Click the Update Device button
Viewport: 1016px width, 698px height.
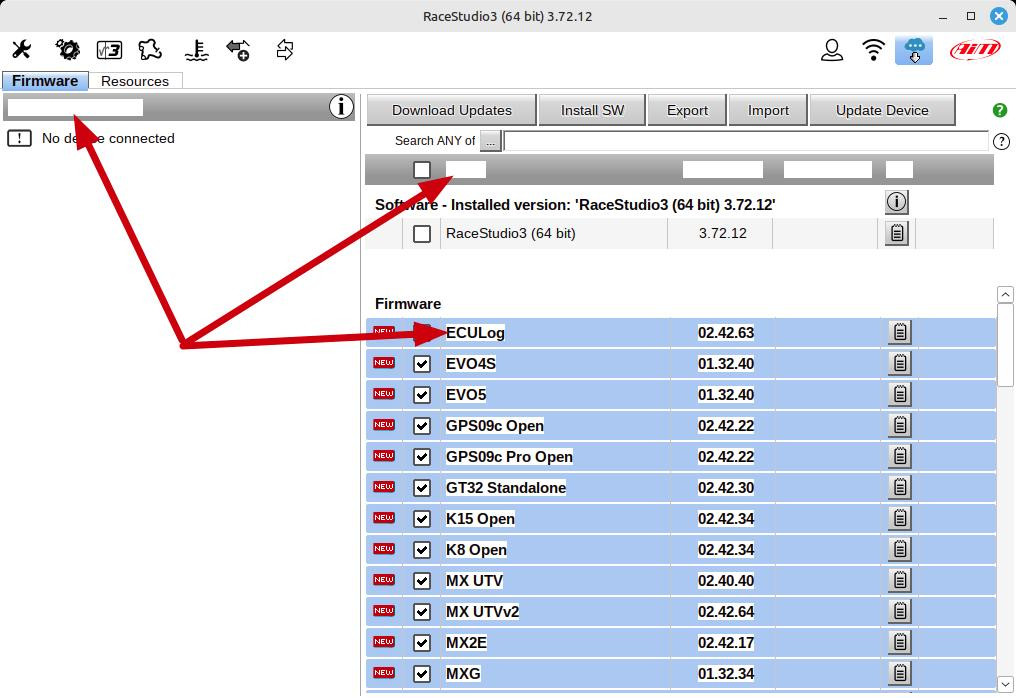882,110
